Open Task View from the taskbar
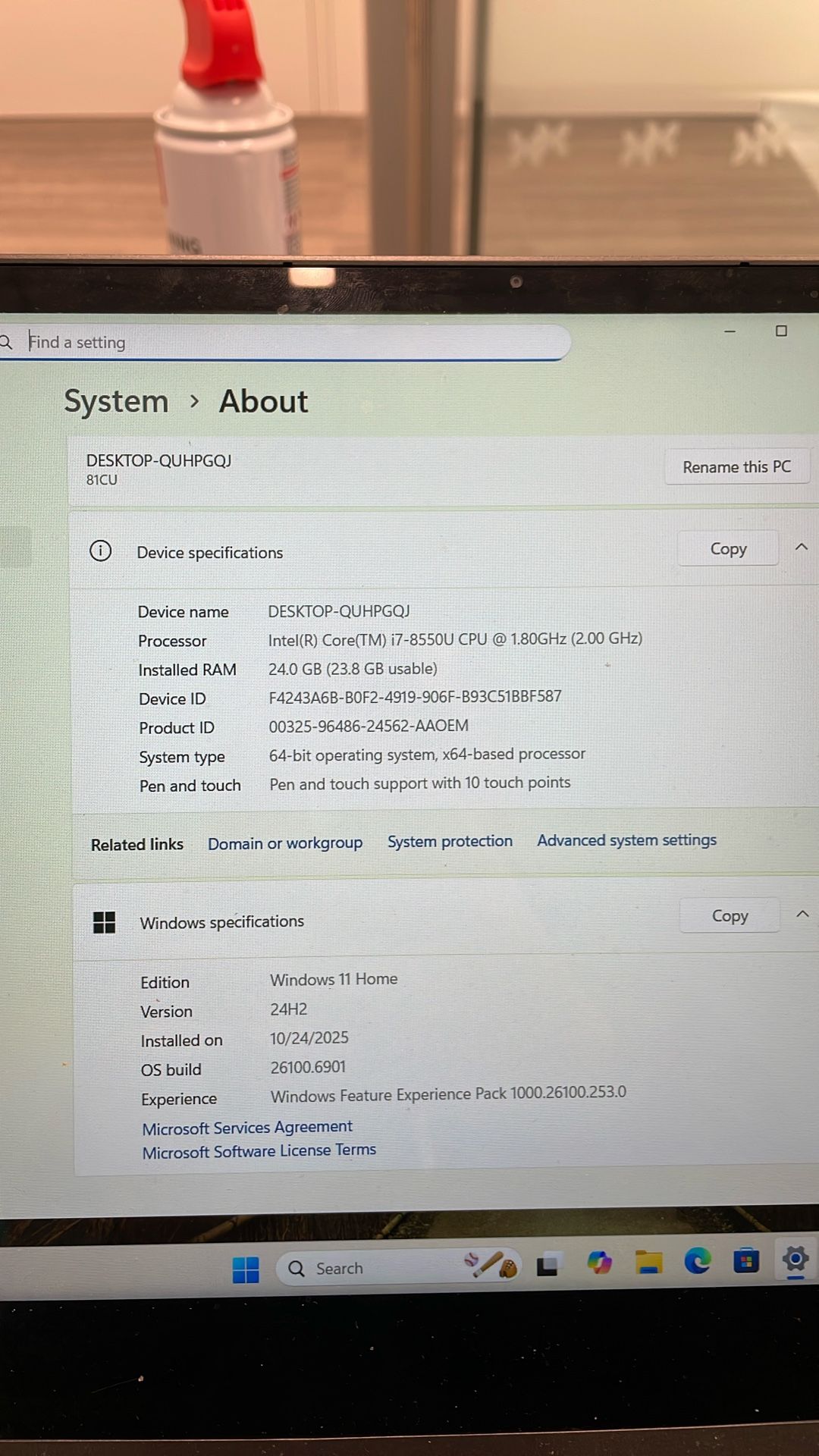Screen dimensions: 819x1456 click(548, 1266)
